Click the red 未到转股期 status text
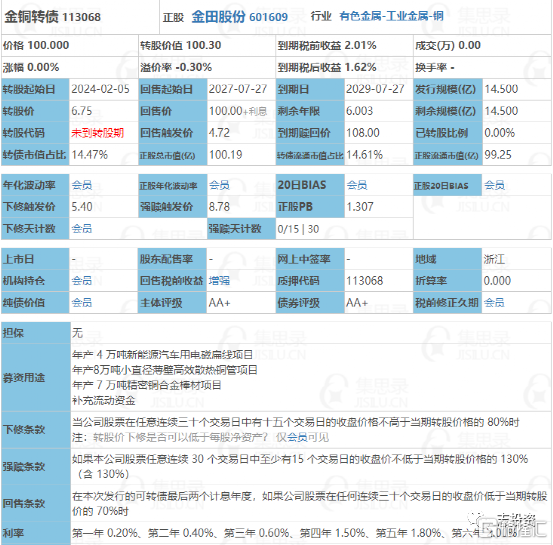This screenshot has height=545, width=553. click(x=98, y=133)
